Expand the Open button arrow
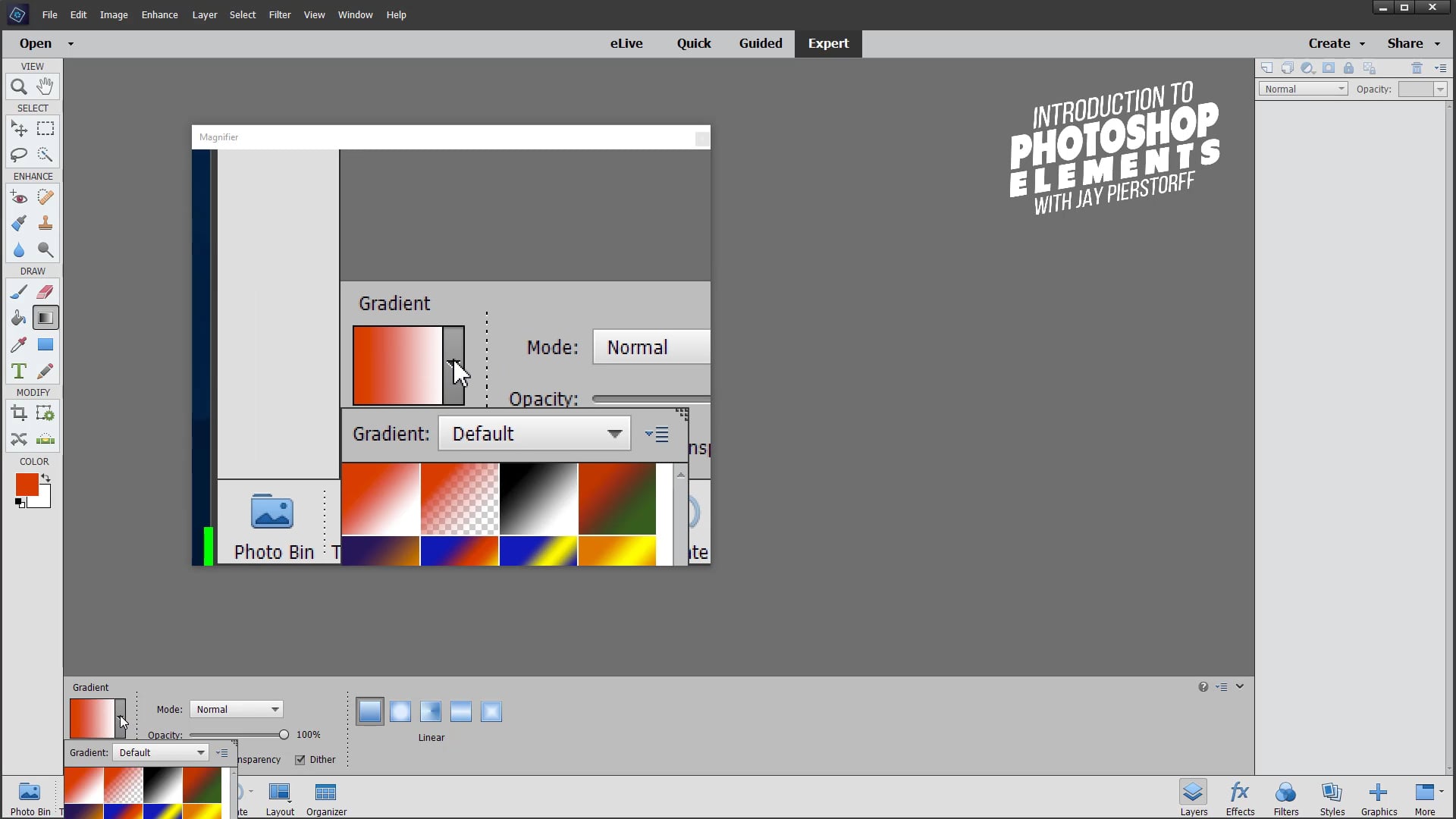This screenshot has width=1456, height=819. coord(71,43)
